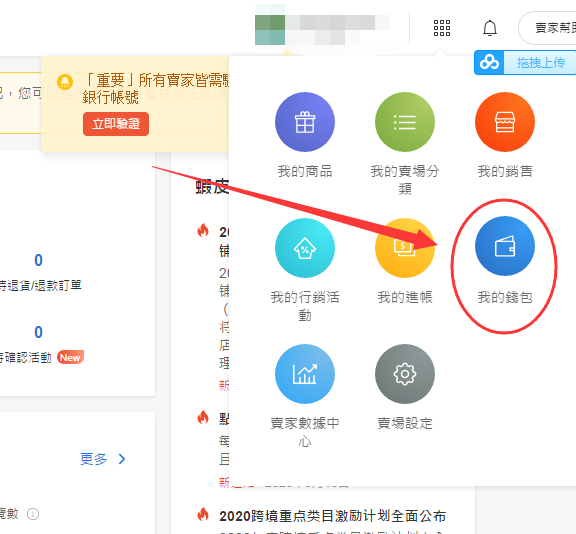Screen dimensions: 576x534
Task: Open 我的錢包 blue wallet icon
Action: coord(505,246)
